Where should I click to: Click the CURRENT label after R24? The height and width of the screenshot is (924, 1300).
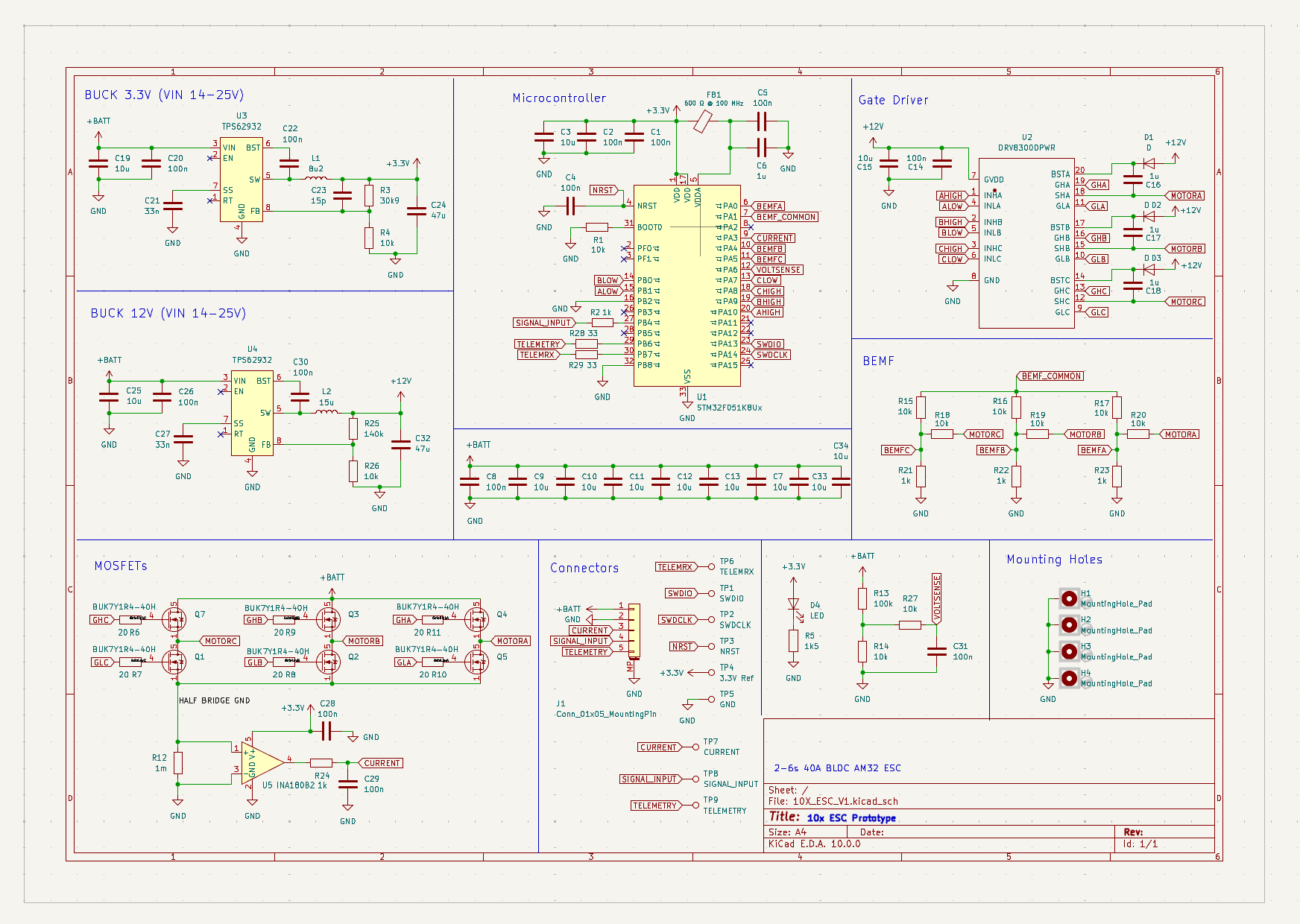(x=381, y=763)
